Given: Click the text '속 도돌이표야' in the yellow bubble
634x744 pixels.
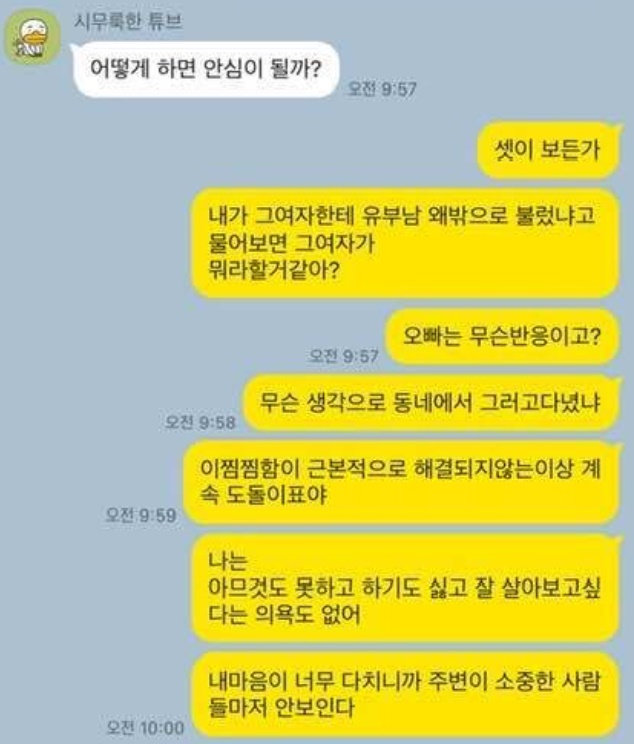Looking at the screenshot, I should [x=263, y=495].
